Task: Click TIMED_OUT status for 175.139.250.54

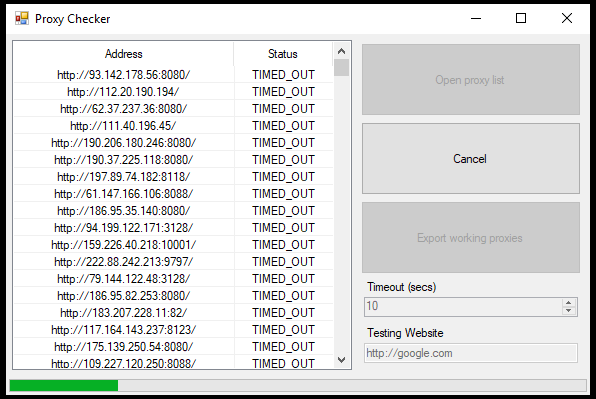Action: [x=283, y=347]
